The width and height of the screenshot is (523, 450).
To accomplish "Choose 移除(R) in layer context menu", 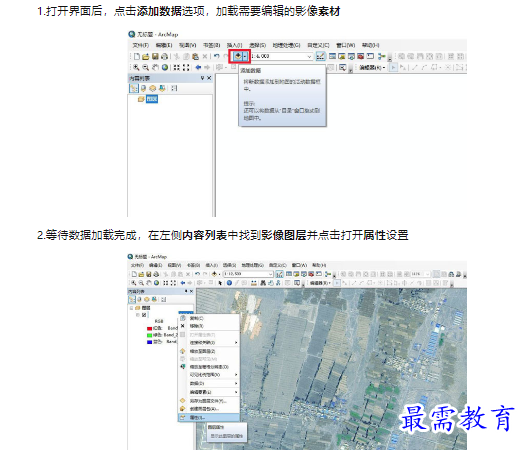I will click(x=208, y=326).
